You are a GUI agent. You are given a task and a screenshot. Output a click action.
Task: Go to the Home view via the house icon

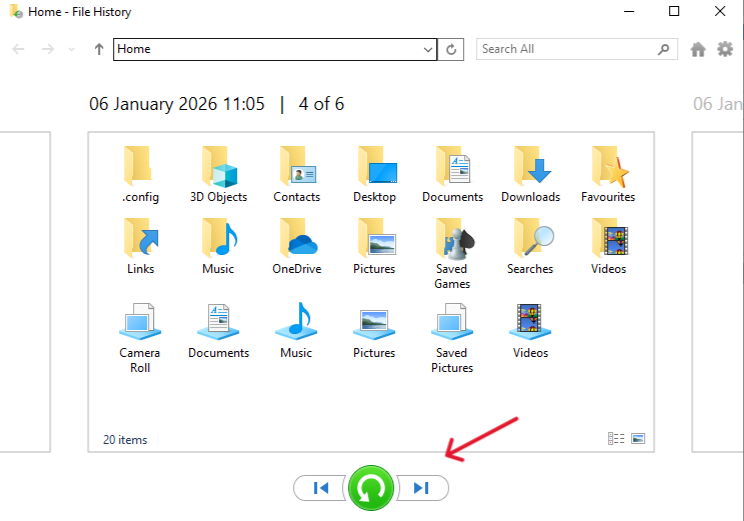[698, 49]
